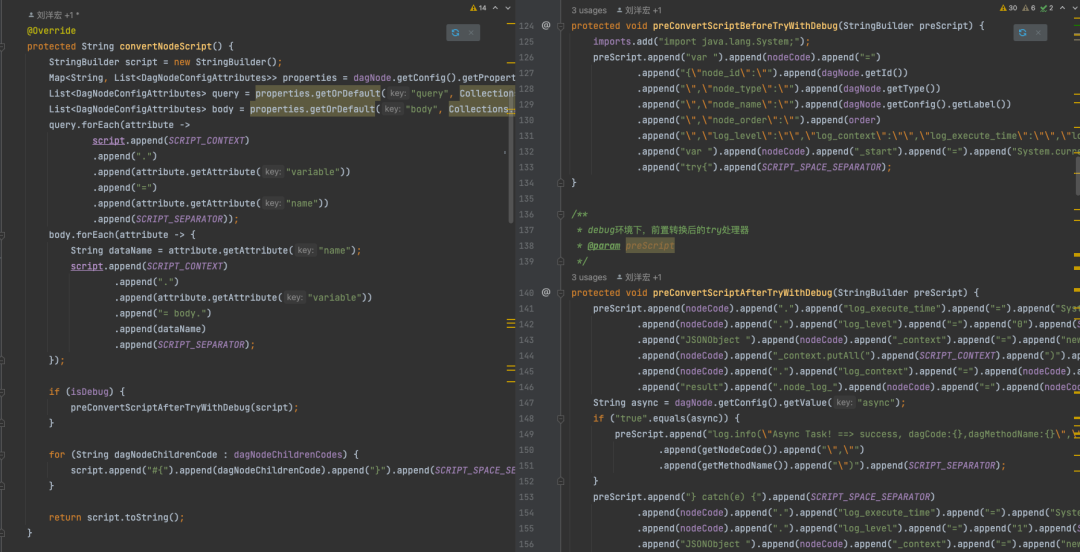Click author hint 刘洋宏 +1 above line 140

(x=638, y=277)
